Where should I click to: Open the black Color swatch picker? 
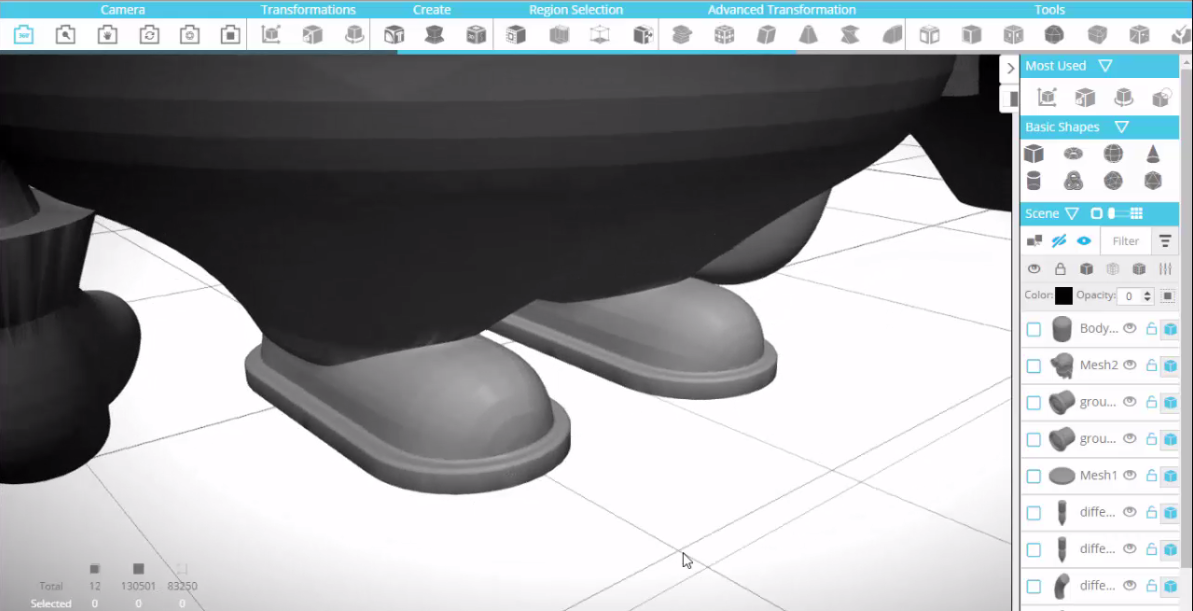(x=1064, y=296)
